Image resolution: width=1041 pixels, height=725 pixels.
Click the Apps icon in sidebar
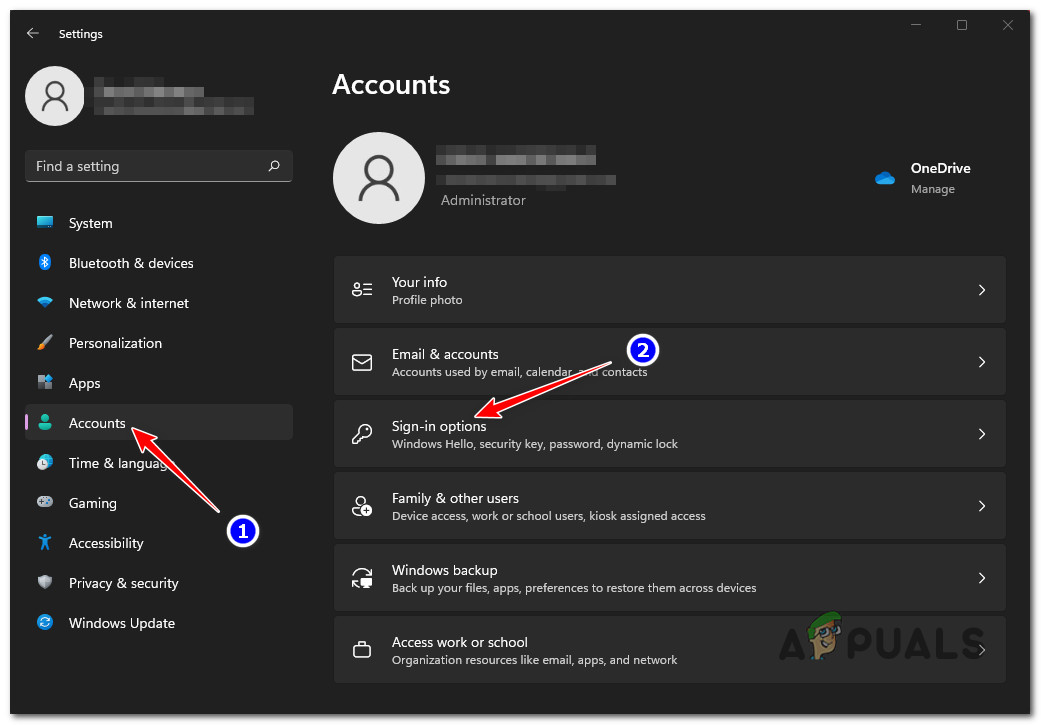pos(45,382)
